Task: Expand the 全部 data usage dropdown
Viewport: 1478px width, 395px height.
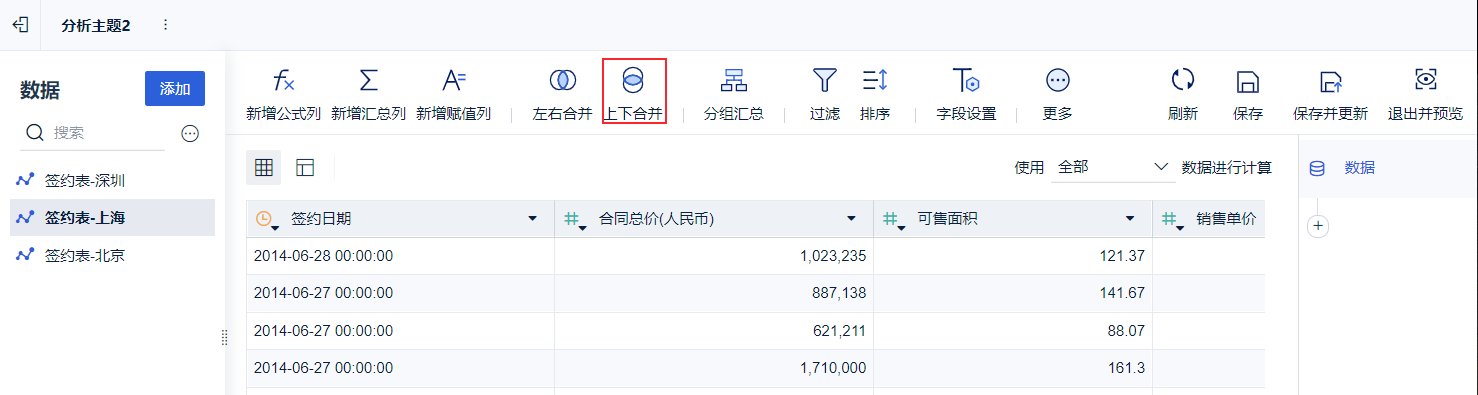Action: tap(1112, 167)
